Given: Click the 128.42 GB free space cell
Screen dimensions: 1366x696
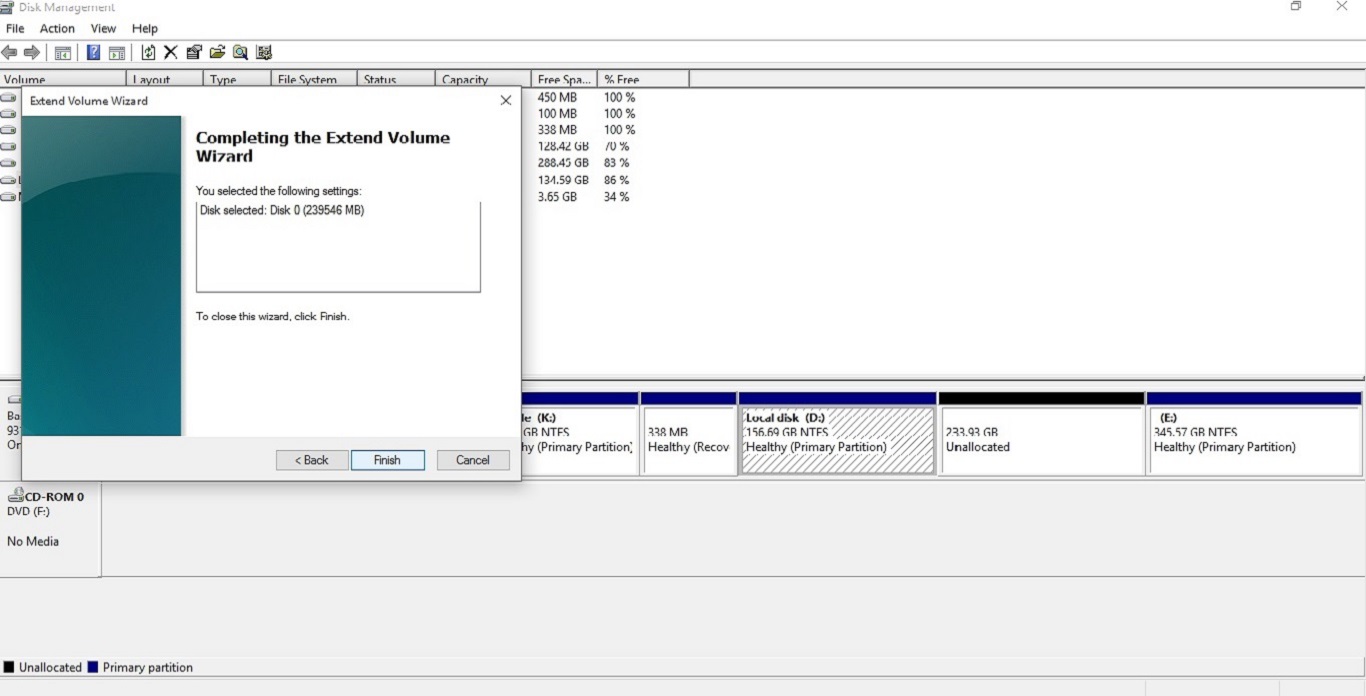Looking at the screenshot, I should pyautogui.click(x=563, y=146).
